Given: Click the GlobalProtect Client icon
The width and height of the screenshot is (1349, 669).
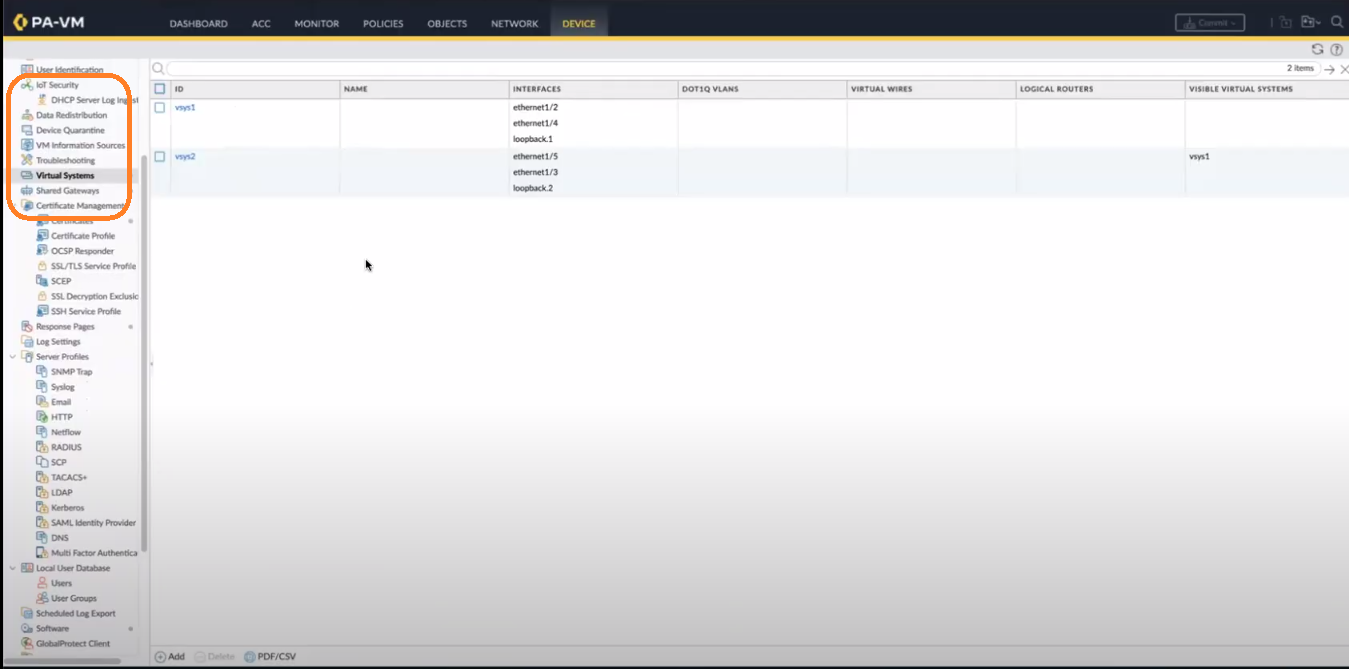Looking at the screenshot, I should point(27,643).
